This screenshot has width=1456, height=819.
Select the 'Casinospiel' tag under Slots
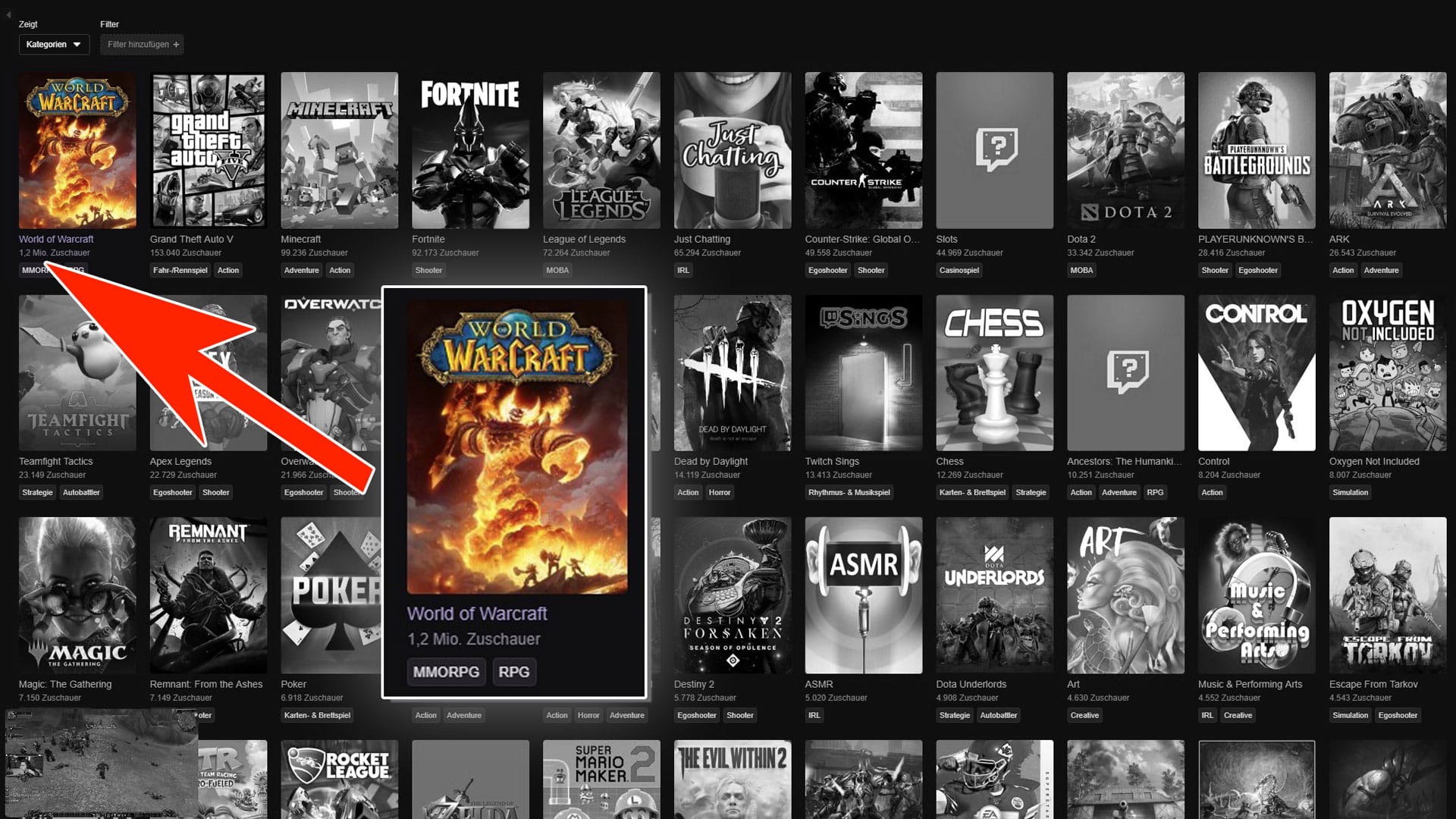(x=959, y=270)
